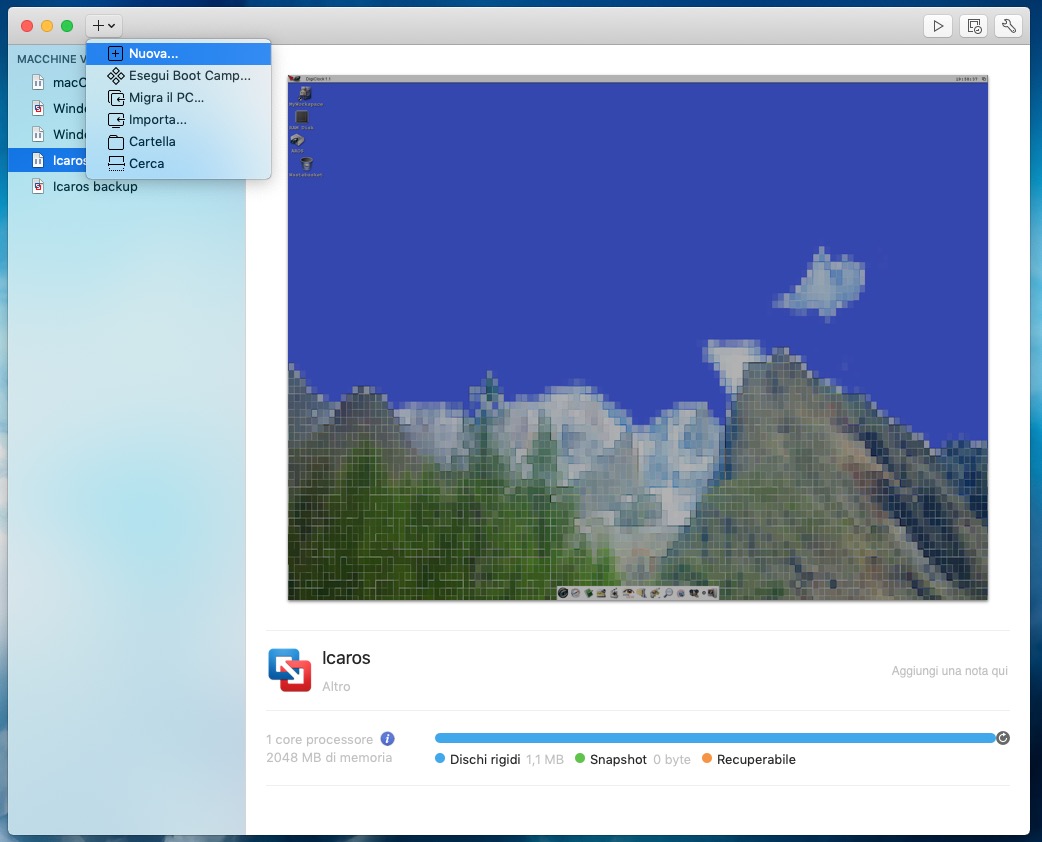Click the macOS VM icon in sidebar
This screenshot has width=1042, height=842.
tap(38, 82)
